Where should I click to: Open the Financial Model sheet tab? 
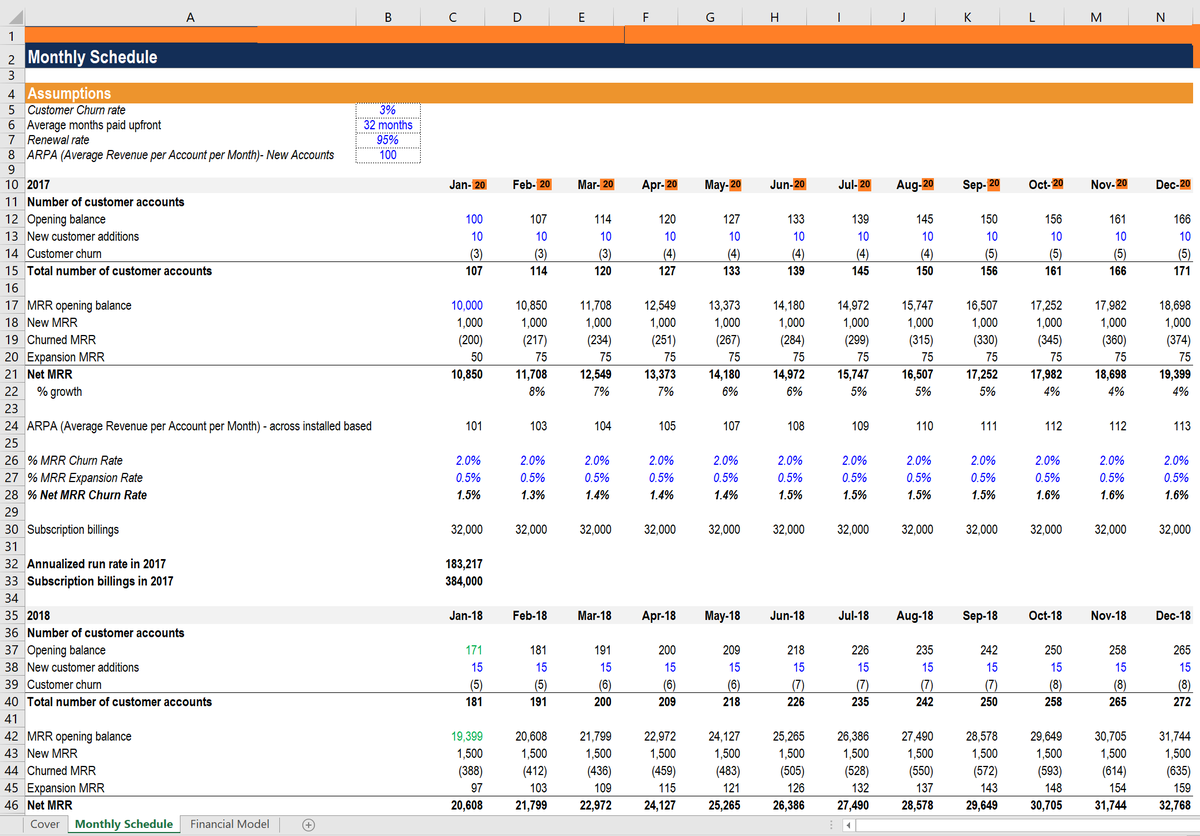[x=230, y=824]
